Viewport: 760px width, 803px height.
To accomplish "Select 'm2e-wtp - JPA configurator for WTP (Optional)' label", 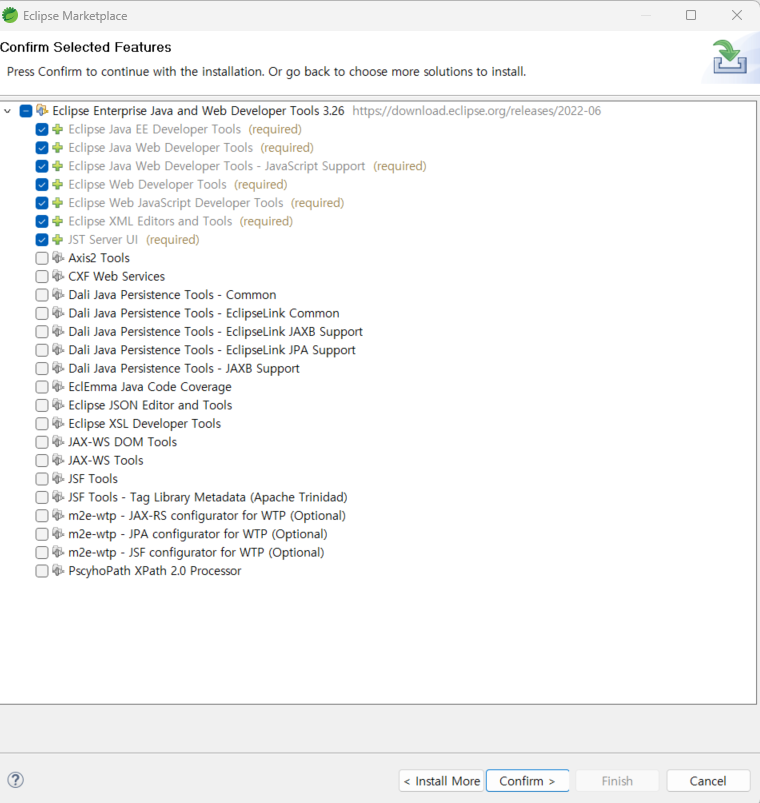I will tap(198, 534).
